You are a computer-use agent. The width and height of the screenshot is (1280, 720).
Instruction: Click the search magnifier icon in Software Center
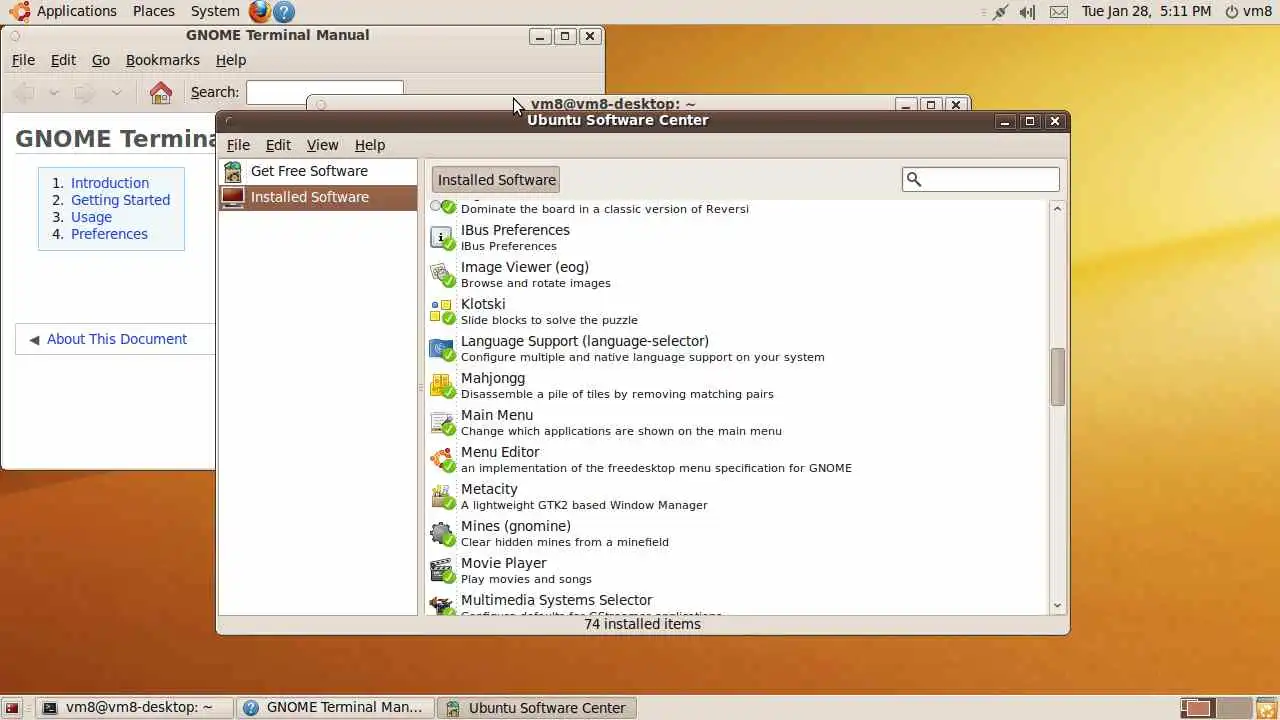tap(913, 179)
